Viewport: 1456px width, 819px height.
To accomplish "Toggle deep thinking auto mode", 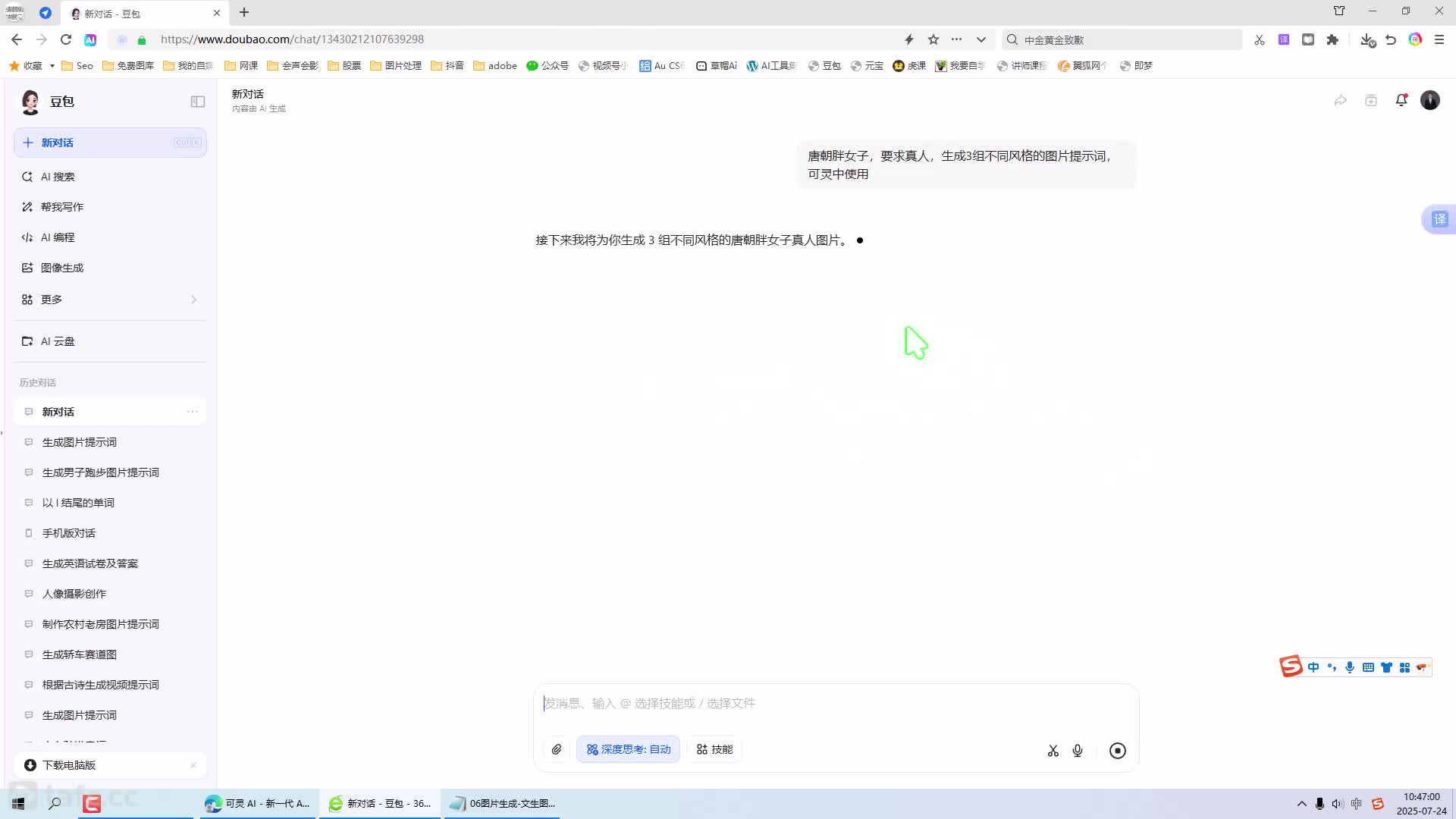I will coord(628,750).
